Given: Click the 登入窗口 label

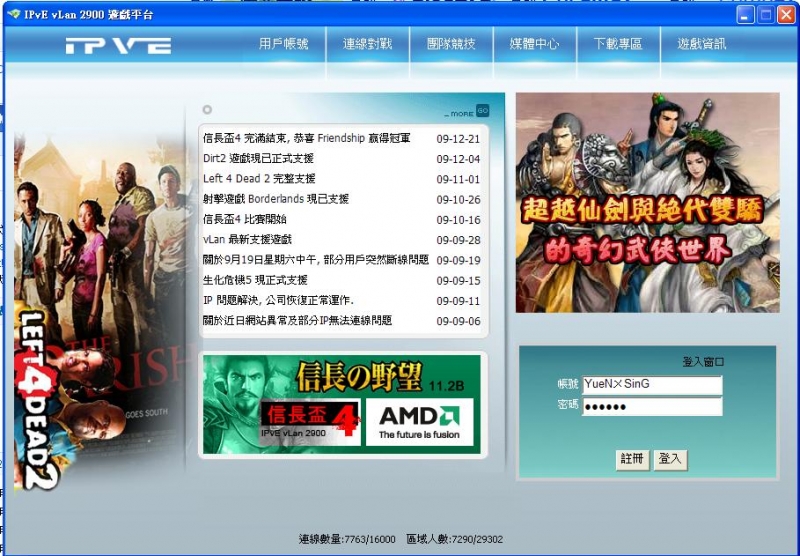Looking at the screenshot, I should pos(703,362).
